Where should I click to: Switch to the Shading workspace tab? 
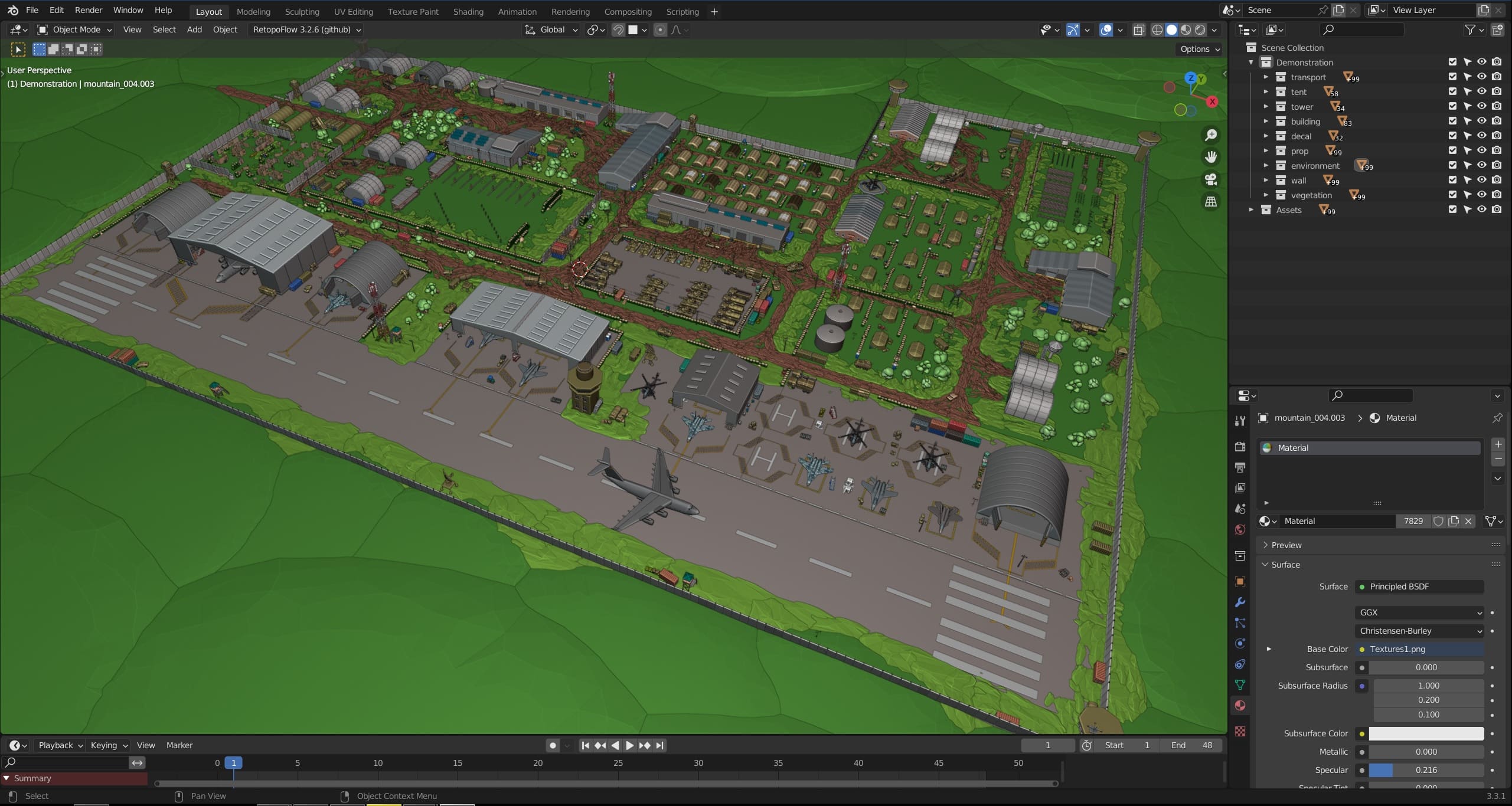tap(468, 11)
